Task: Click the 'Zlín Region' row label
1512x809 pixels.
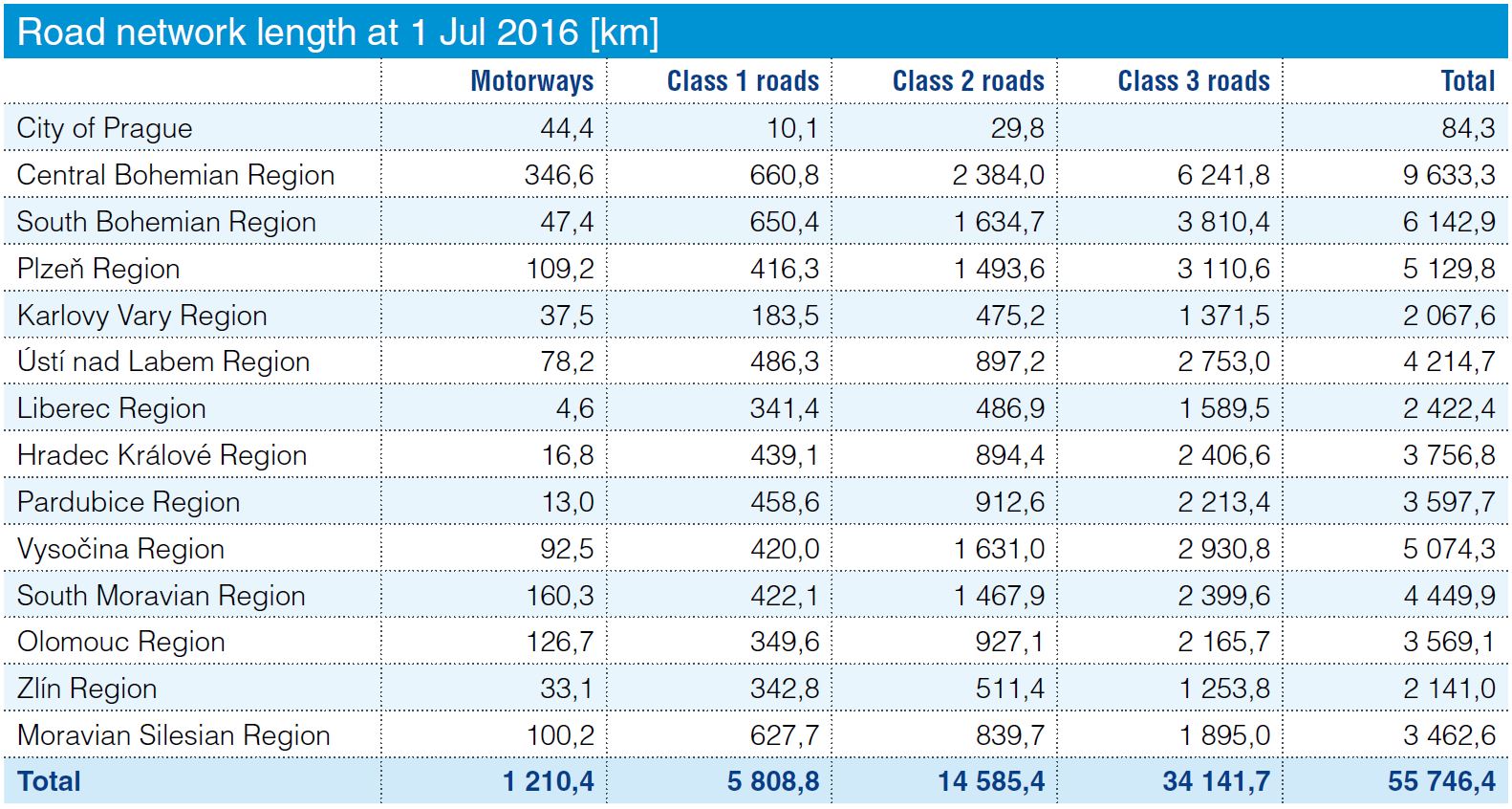Action: [87, 689]
